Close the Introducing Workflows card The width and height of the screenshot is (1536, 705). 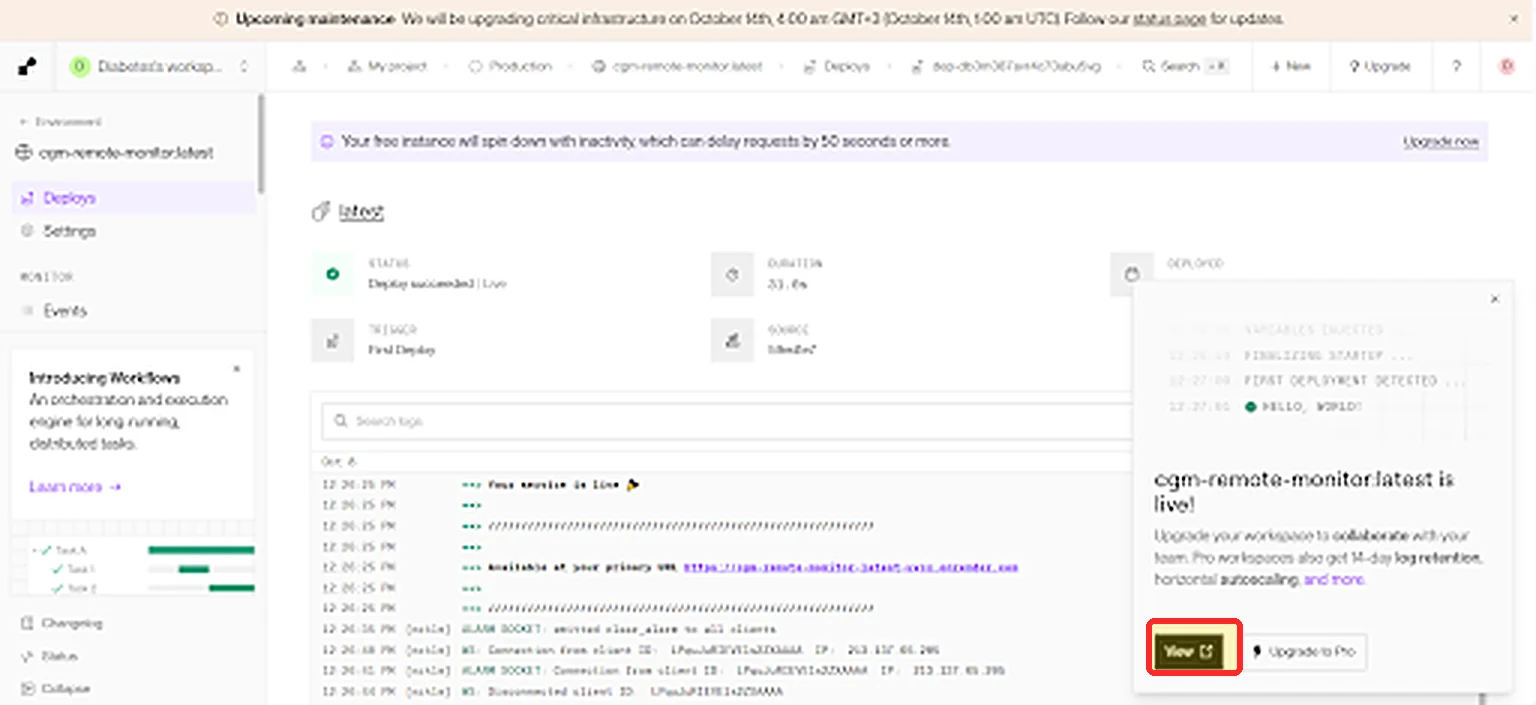point(237,369)
